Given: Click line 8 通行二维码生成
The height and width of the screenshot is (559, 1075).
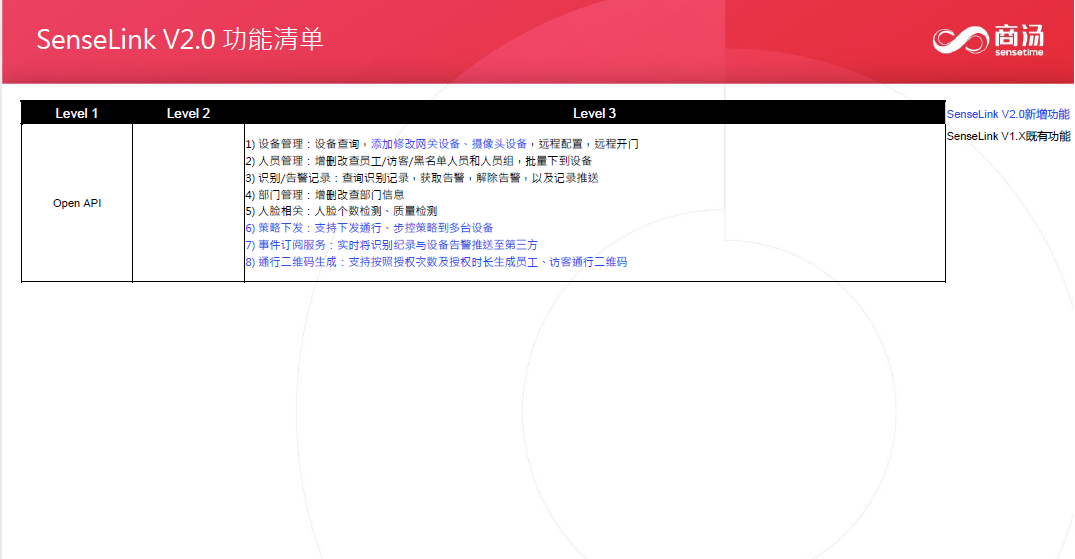Looking at the screenshot, I should (436, 262).
